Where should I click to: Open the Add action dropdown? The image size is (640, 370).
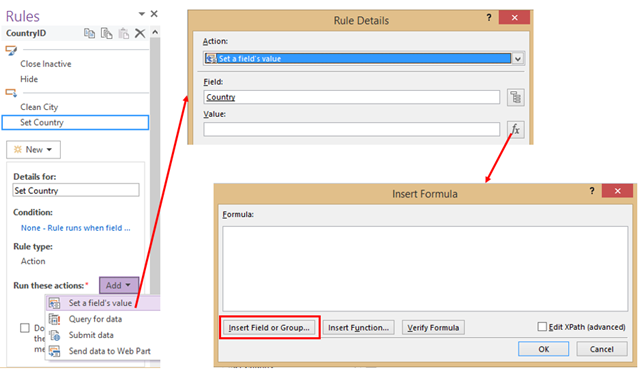(x=119, y=286)
